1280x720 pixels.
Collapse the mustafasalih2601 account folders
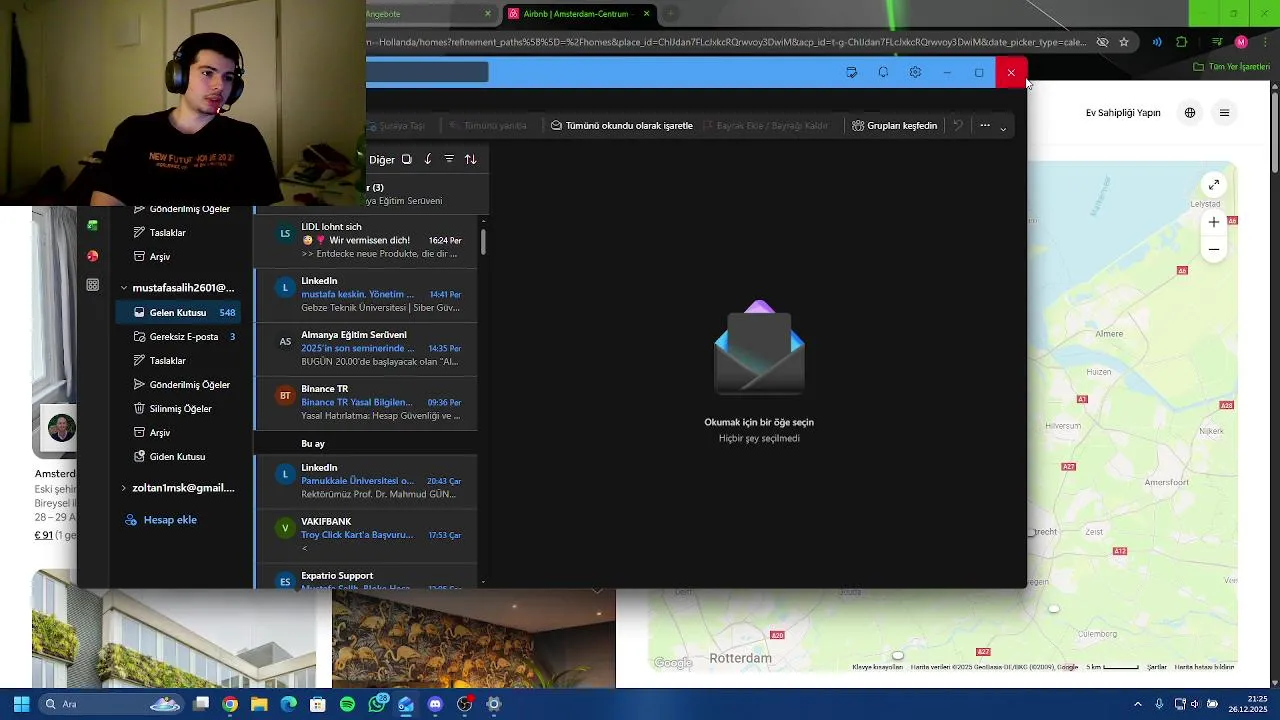(x=124, y=288)
